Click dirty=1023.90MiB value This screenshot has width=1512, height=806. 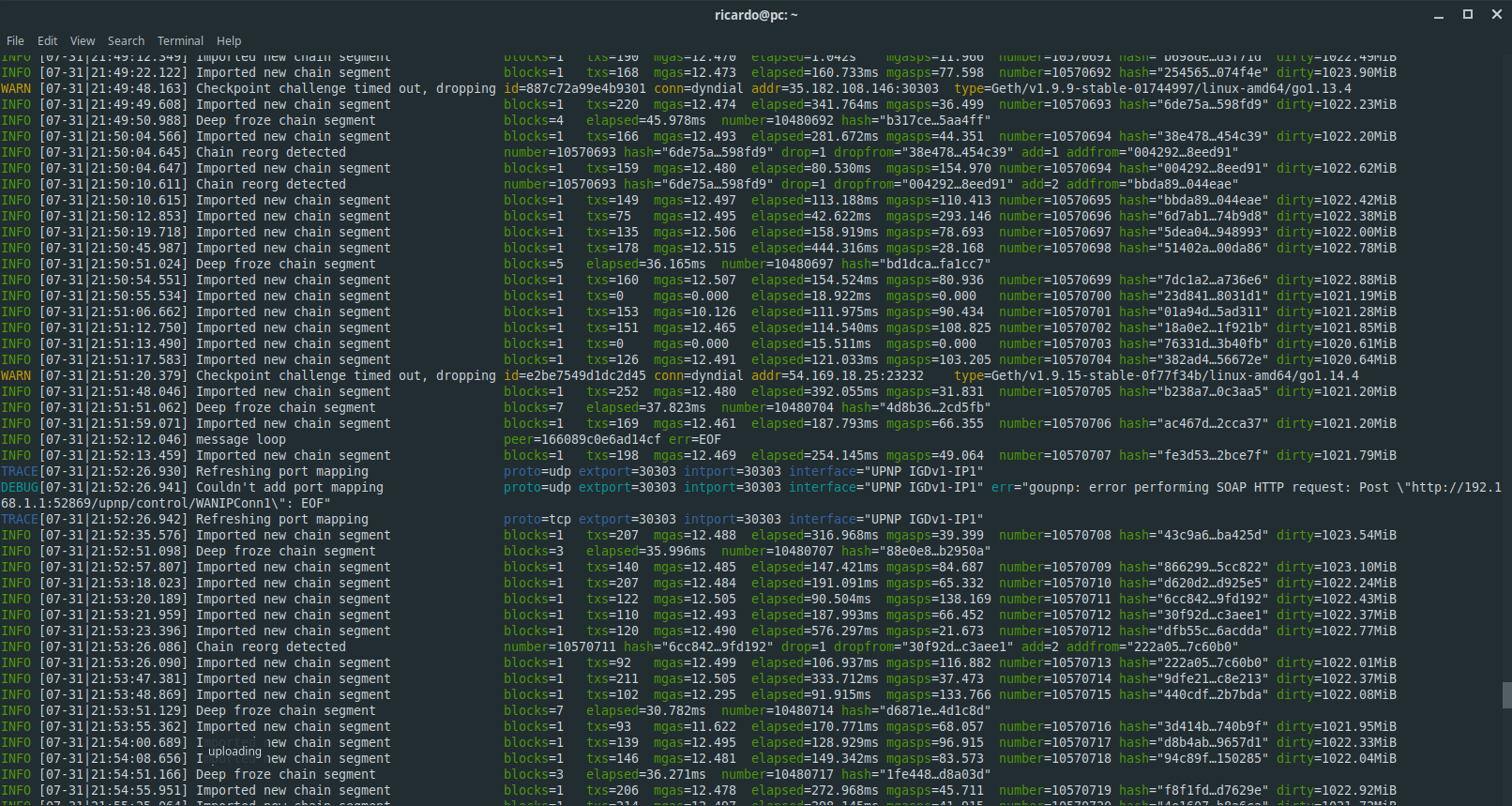1337,72
